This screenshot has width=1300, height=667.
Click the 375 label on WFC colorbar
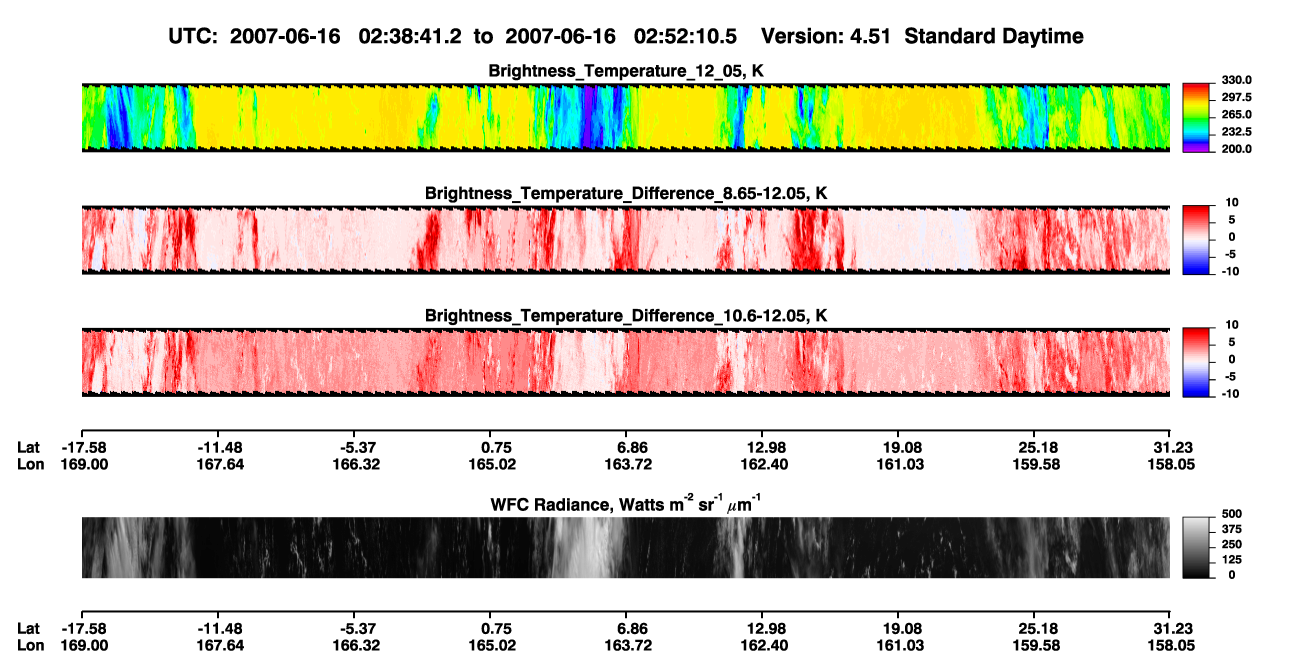[1231, 529]
